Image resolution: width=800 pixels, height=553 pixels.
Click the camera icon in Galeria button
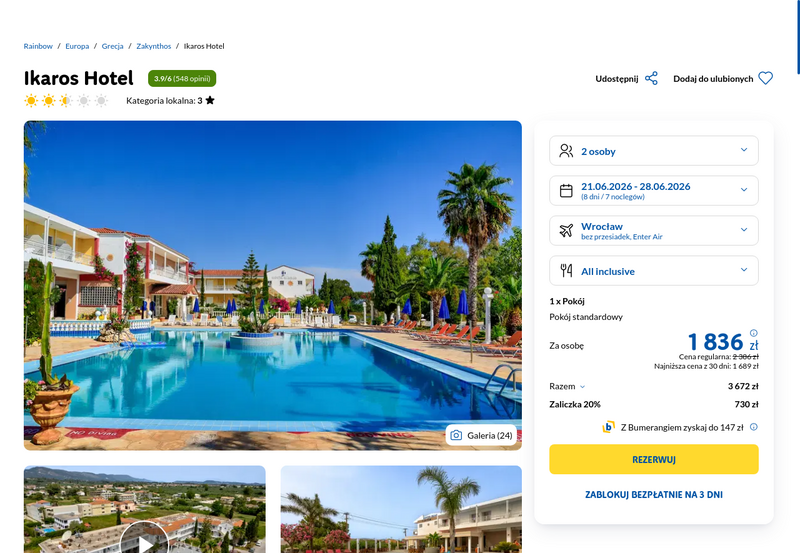(456, 435)
